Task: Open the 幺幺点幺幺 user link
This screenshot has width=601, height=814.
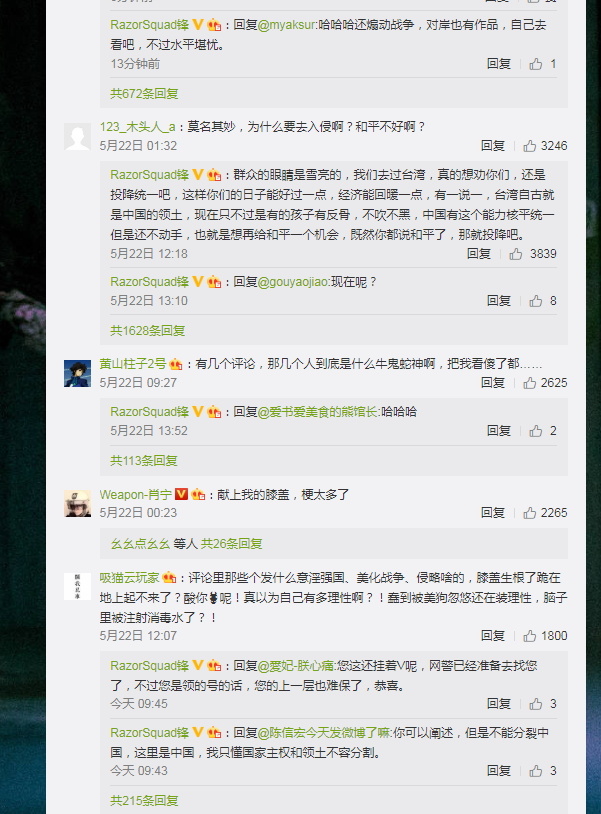Action: [140, 544]
